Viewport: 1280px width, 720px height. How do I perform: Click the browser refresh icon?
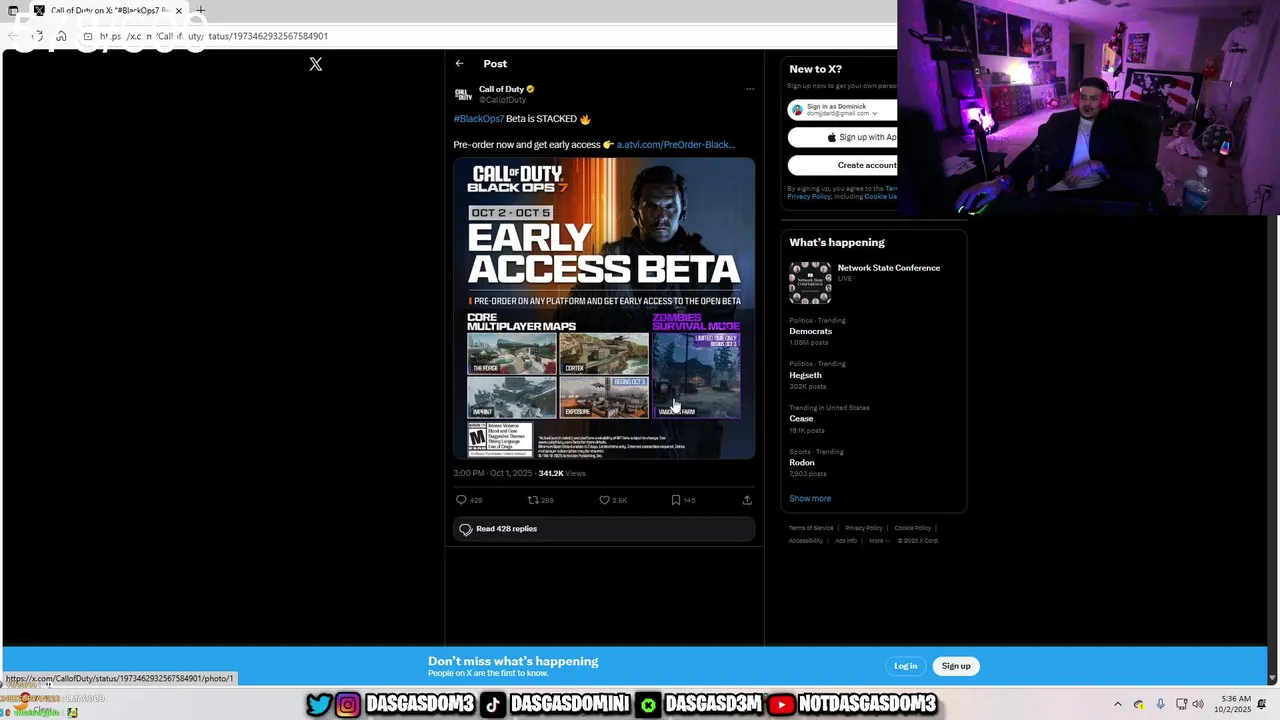37,36
